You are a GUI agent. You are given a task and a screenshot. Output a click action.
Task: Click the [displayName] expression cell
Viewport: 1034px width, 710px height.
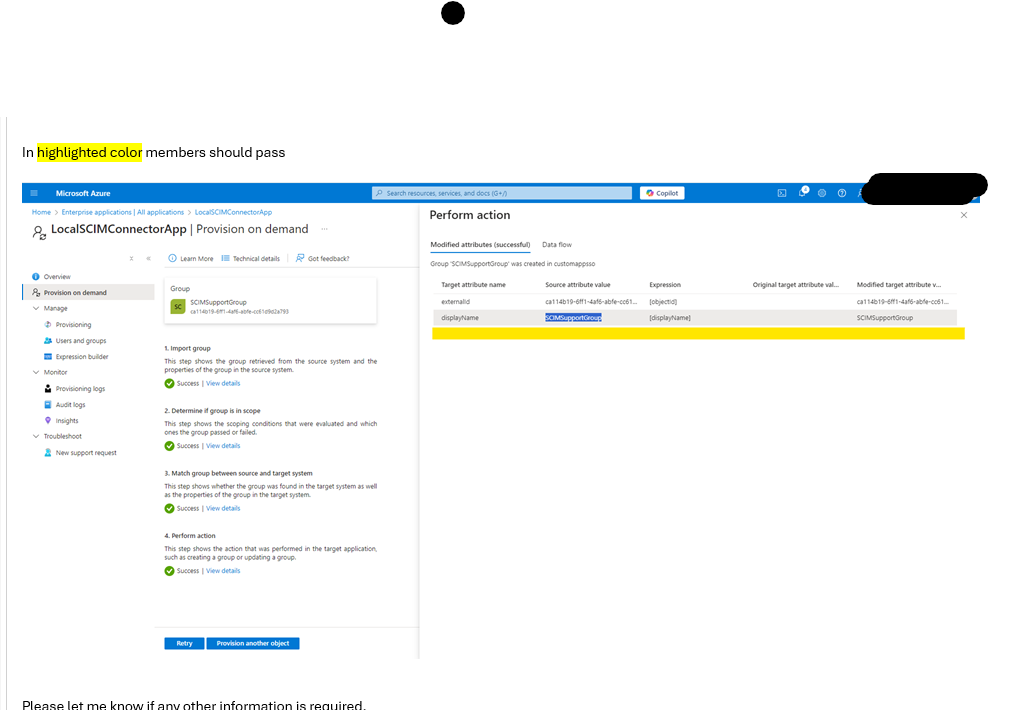pyautogui.click(x=669, y=318)
